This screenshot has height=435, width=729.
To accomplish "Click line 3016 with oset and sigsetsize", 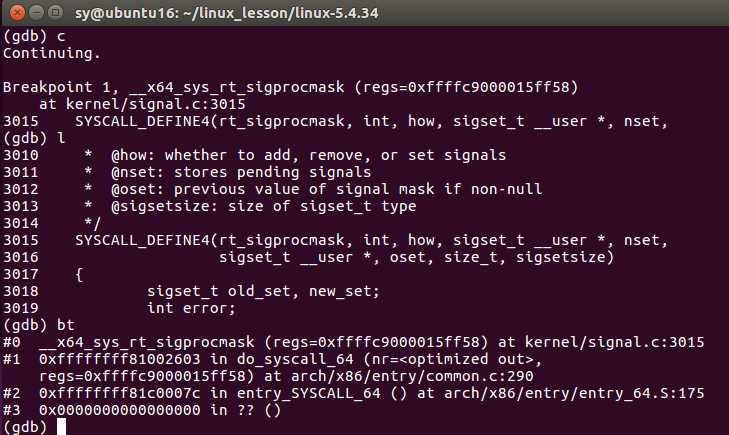I will [x=309, y=257].
